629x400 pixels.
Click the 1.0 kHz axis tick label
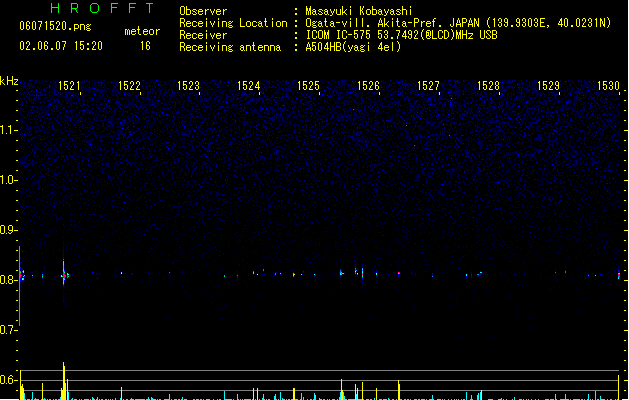pyautogui.click(x=8, y=180)
